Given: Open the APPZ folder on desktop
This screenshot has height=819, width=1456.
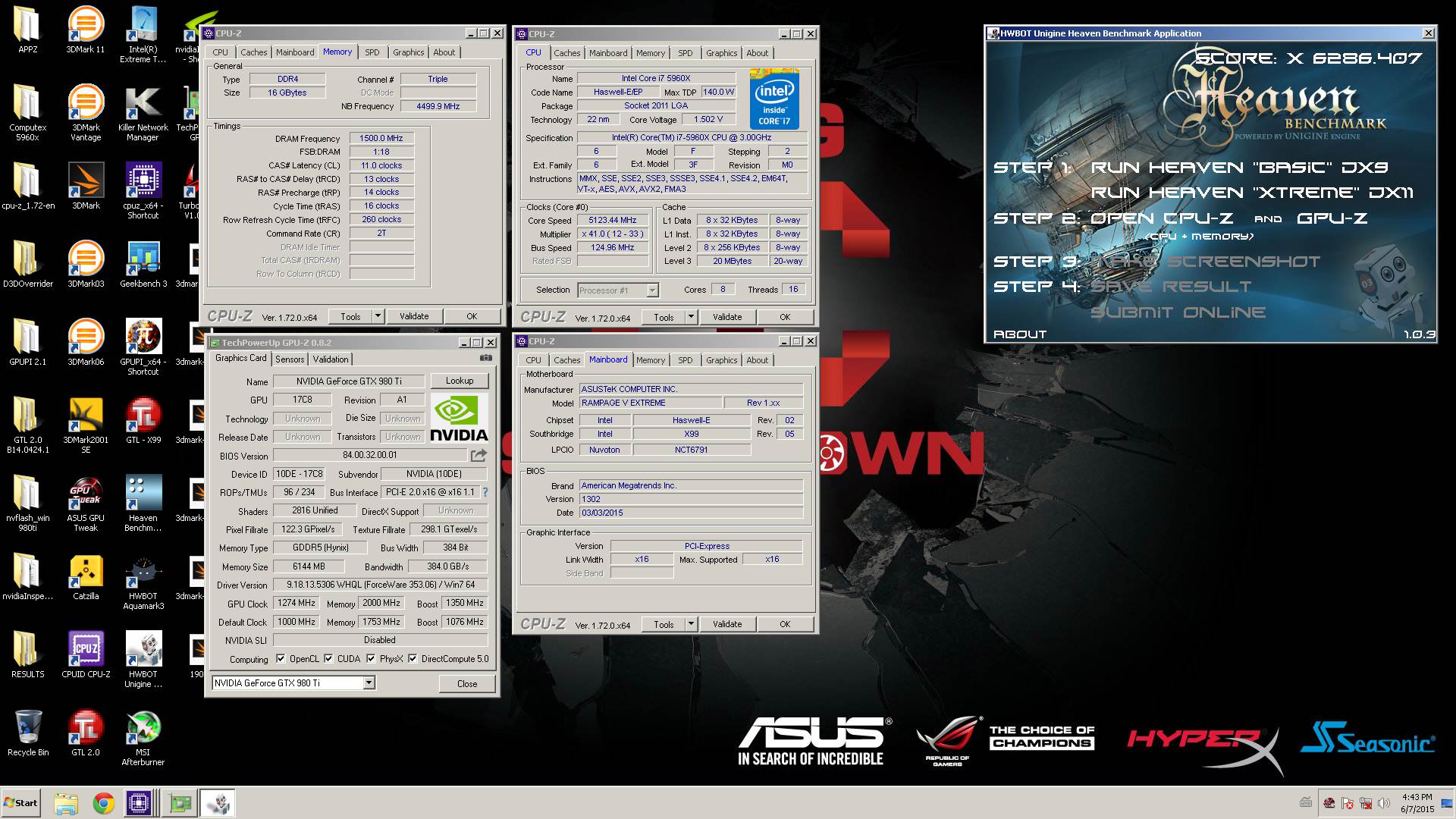Looking at the screenshot, I should point(27,29).
